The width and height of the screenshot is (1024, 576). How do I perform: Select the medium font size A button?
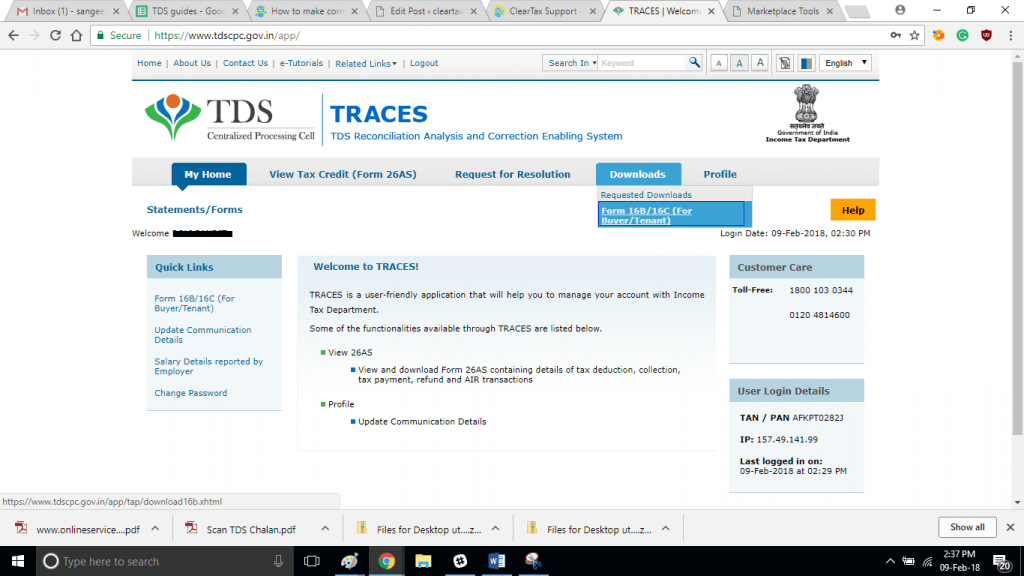[739, 63]
